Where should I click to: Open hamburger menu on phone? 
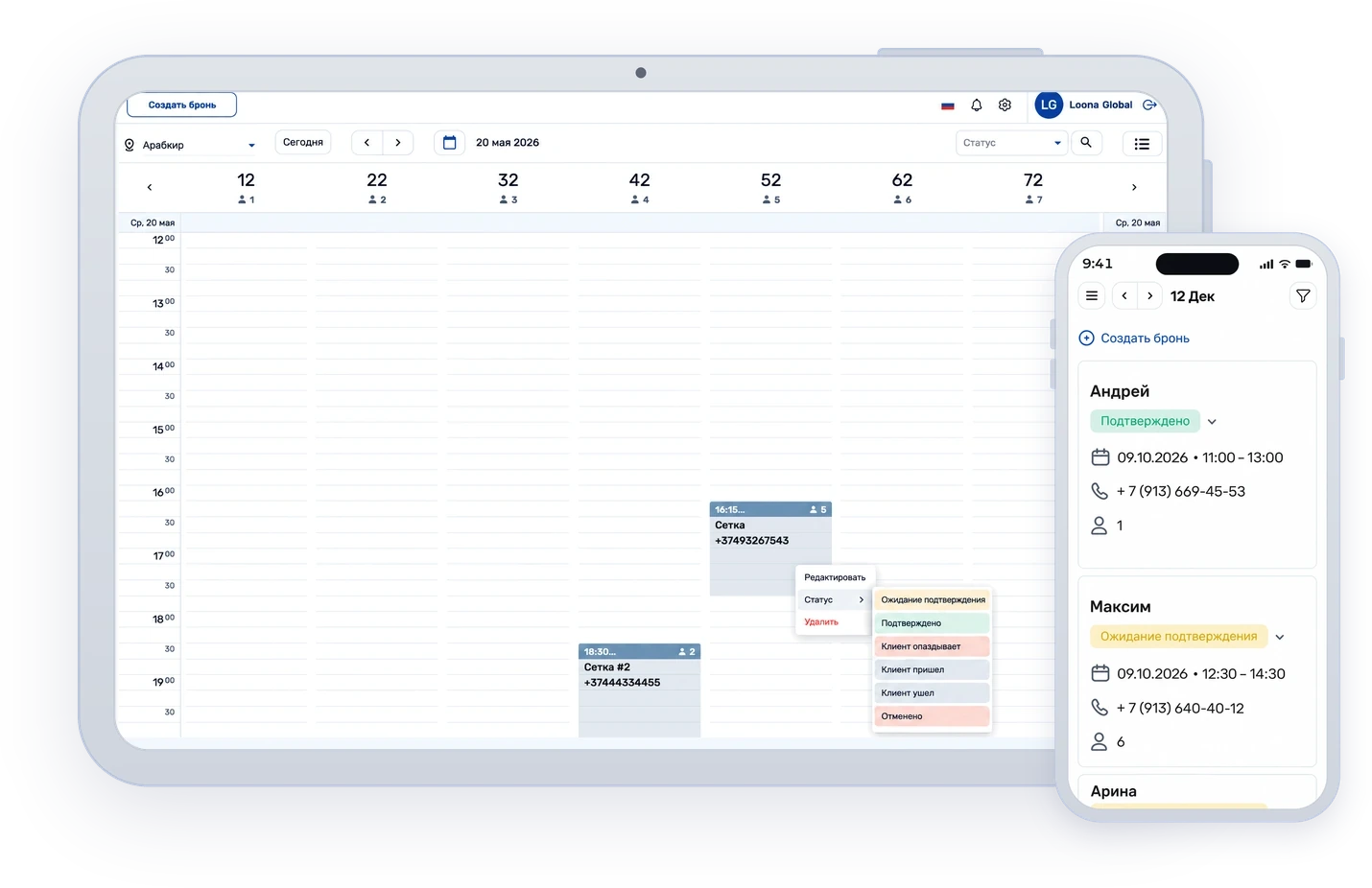1092,296
